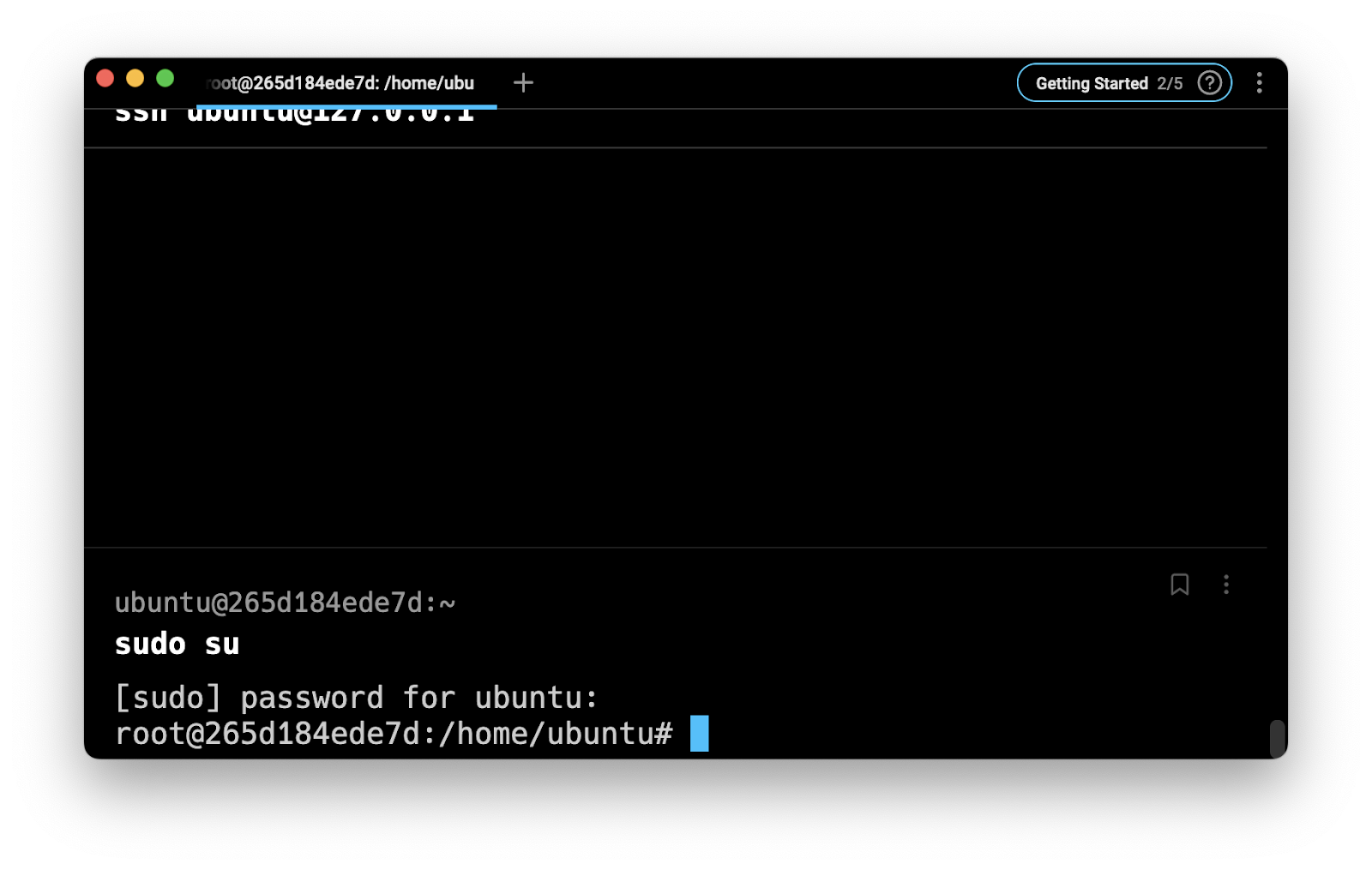Open the window's top-right three-dot menu
This screenshot has width=1372, height=870.
coord(1259,83)
